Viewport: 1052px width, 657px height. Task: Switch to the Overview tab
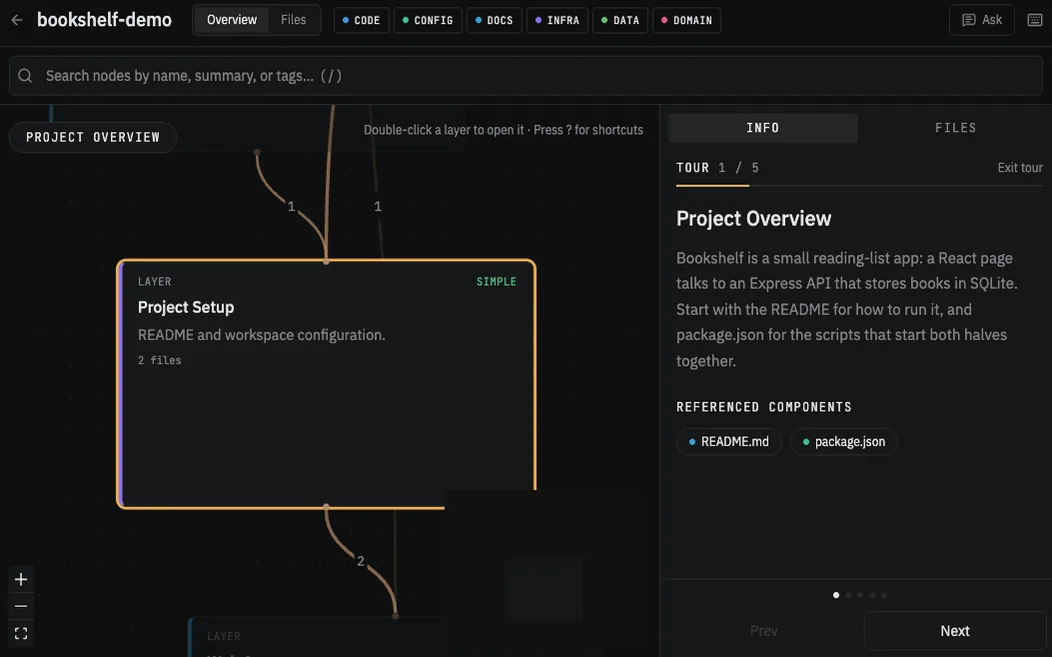[231, 20]
